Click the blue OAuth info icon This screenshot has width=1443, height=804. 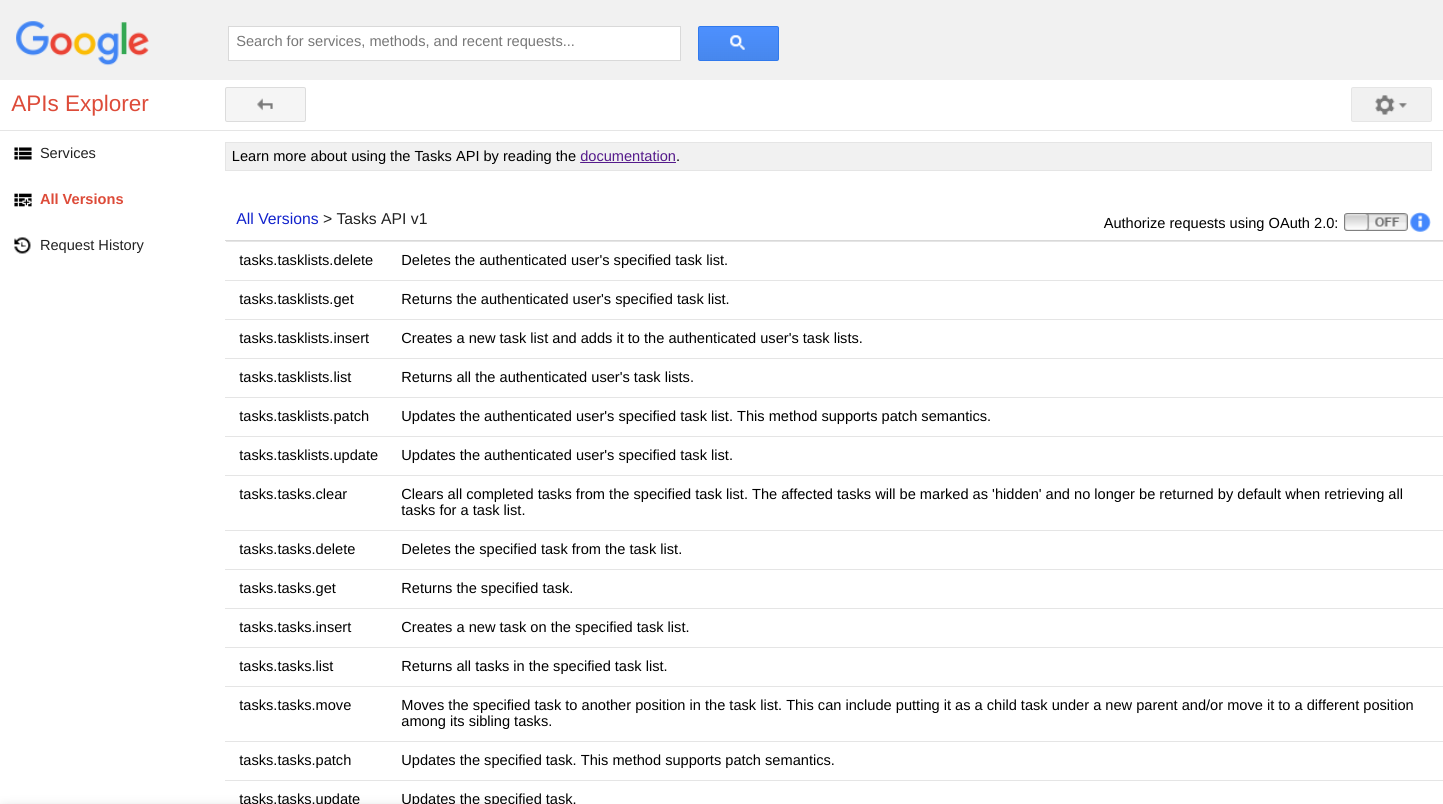pos(1420,222)
